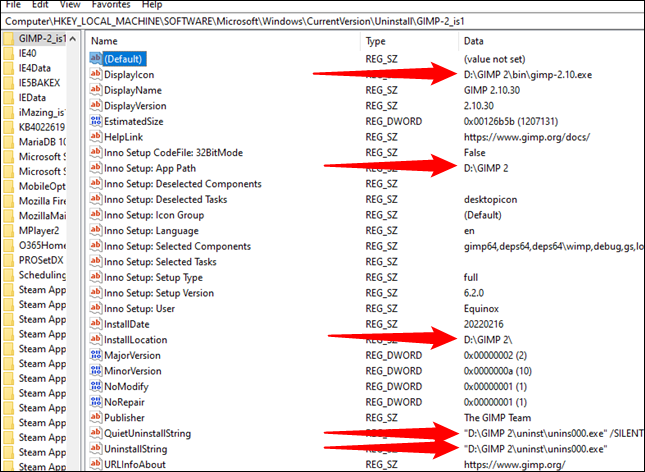Click the DisplayIcon string value icon
645x472 pixels.
(95, 74)
